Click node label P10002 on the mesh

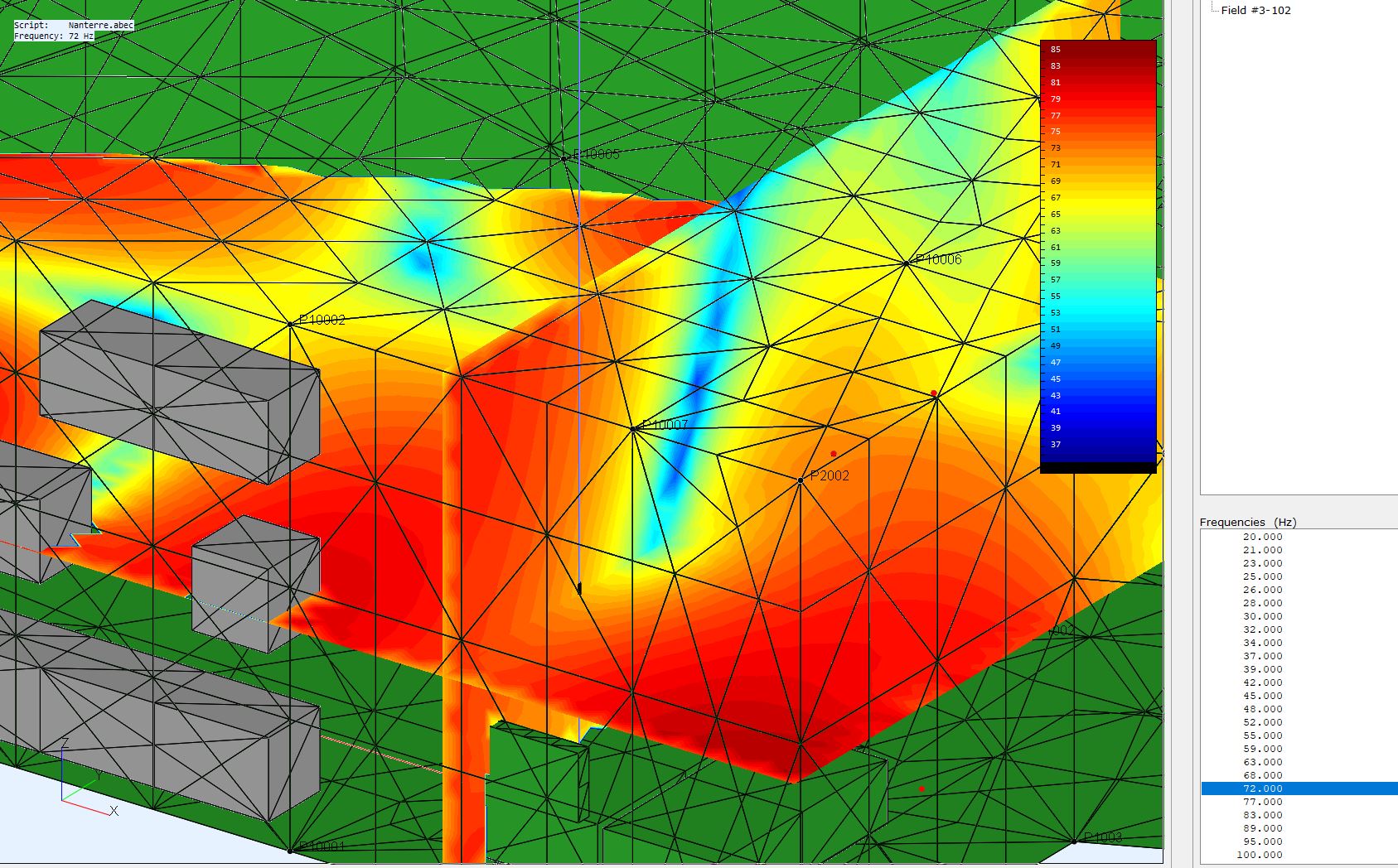pos(322,320)
